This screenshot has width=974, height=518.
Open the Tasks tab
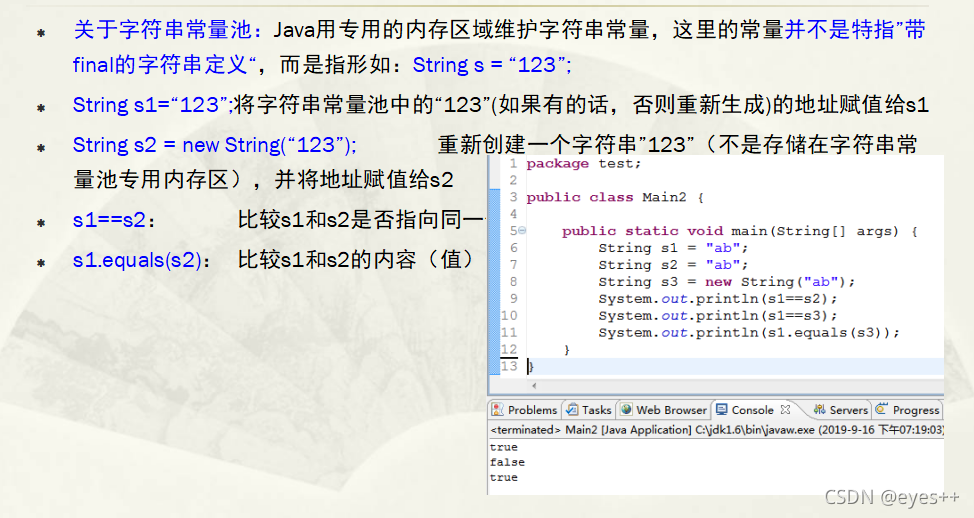[x=589, y=410]
